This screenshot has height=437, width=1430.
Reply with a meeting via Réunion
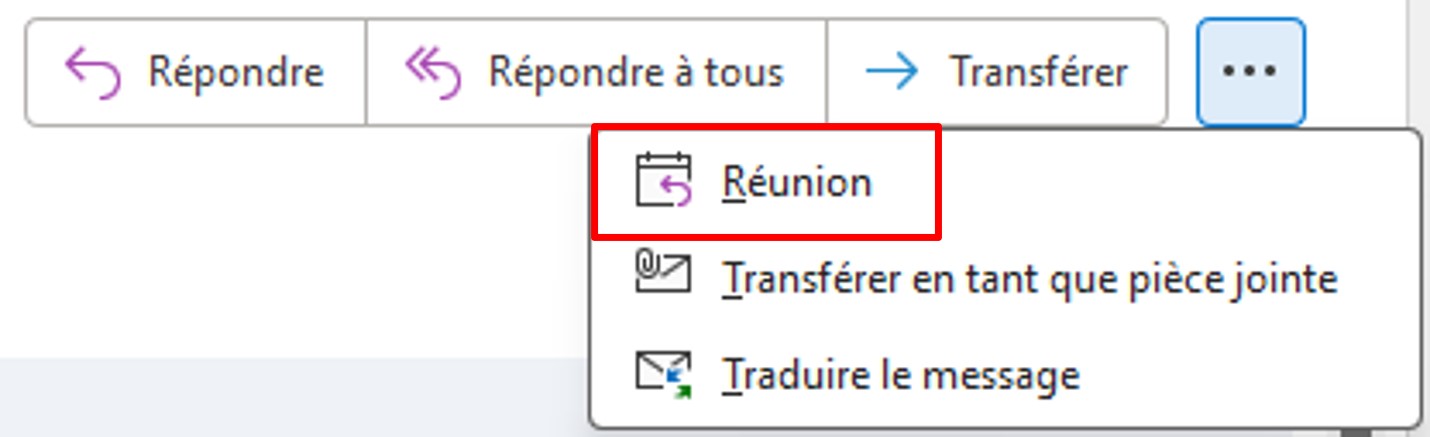(796, 182)
